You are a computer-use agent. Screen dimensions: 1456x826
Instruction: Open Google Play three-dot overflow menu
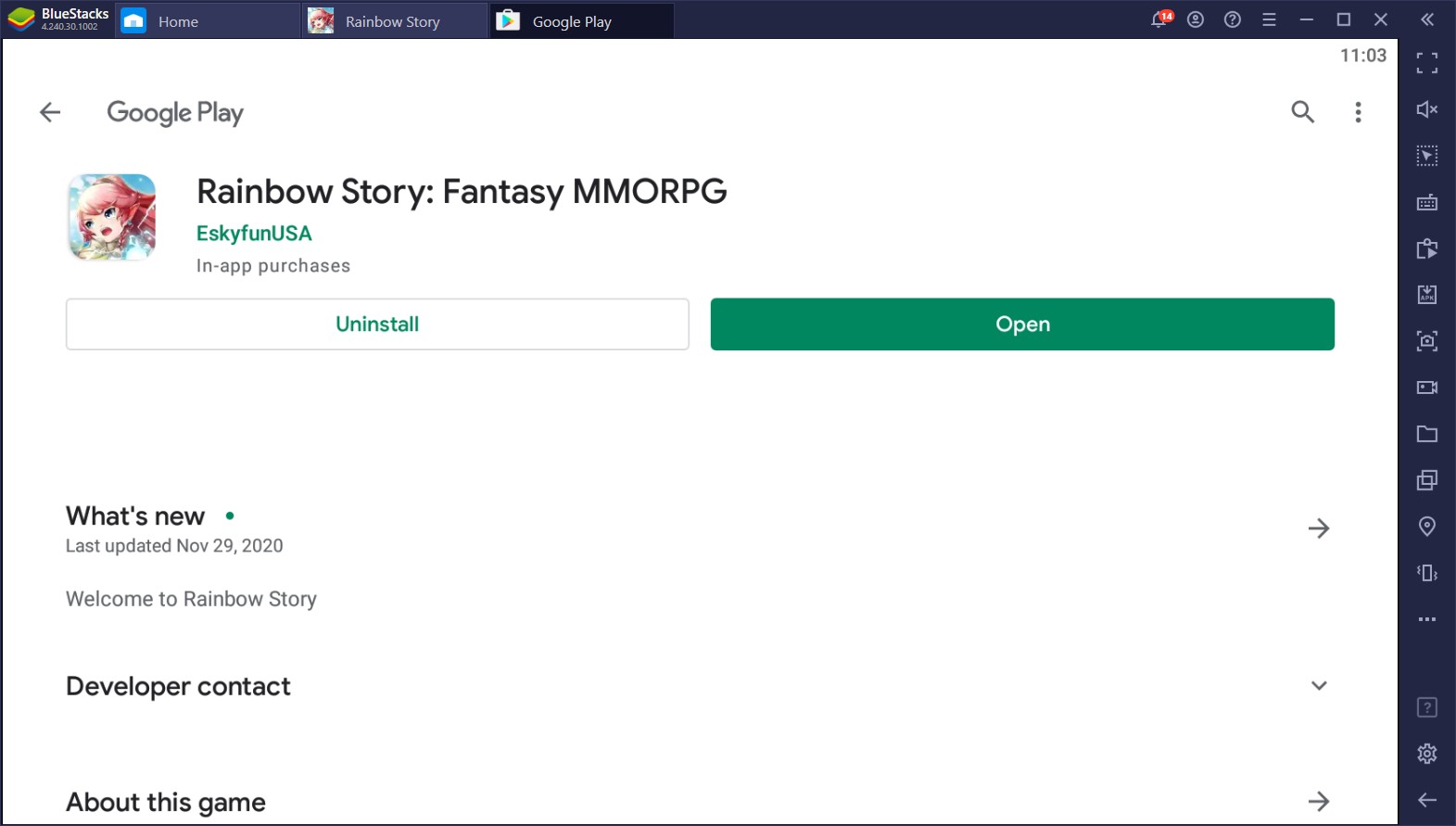point(1358,112)
